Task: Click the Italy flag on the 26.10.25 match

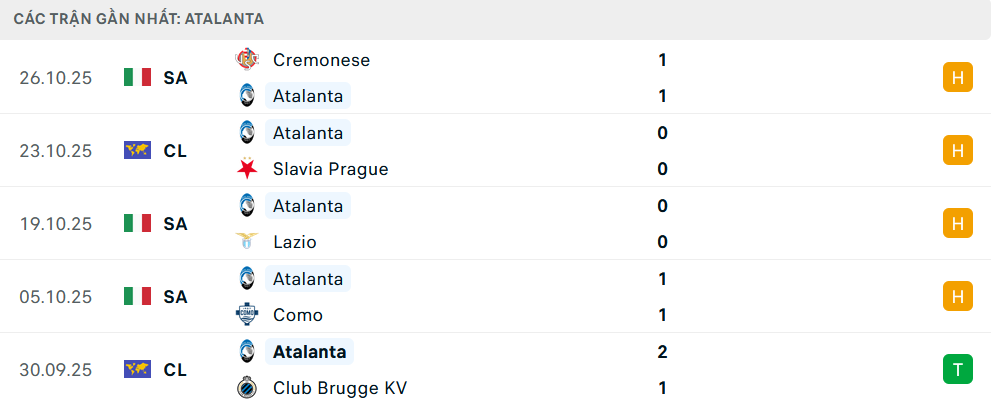Action: (x=137, y=77)
